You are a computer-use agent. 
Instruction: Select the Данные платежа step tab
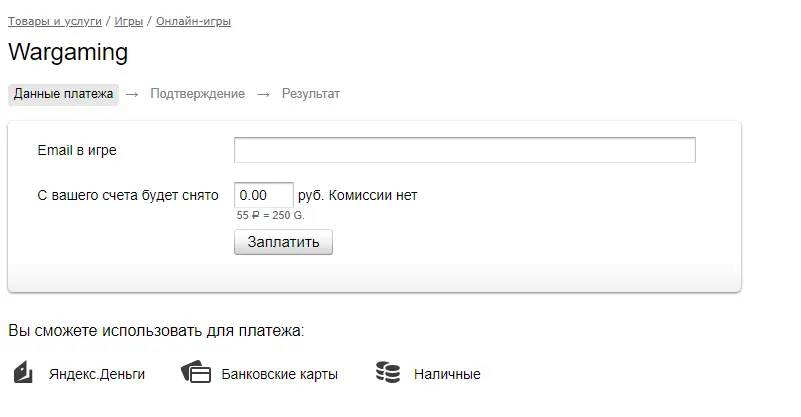click(x=63, y=95)
